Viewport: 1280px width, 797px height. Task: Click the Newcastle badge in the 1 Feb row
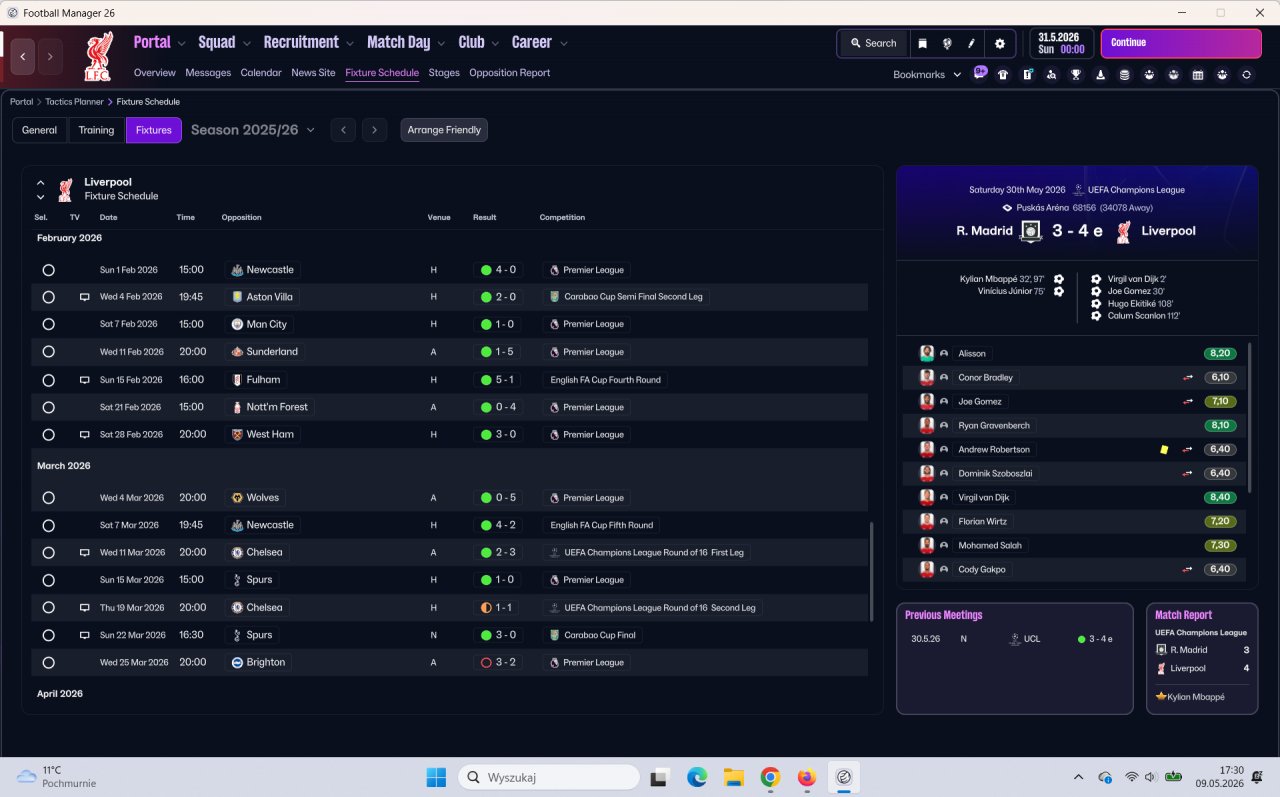(x=237, y=270)
